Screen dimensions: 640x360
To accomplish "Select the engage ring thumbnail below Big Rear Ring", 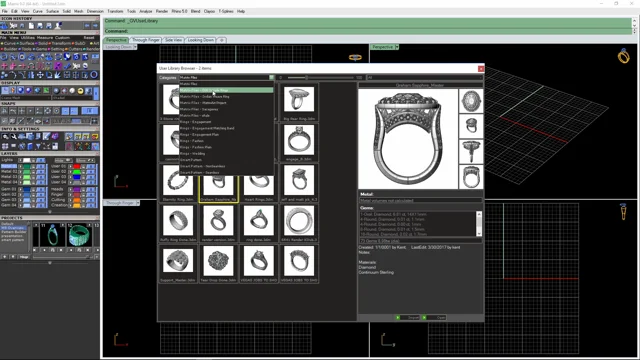I will (299, 142).
